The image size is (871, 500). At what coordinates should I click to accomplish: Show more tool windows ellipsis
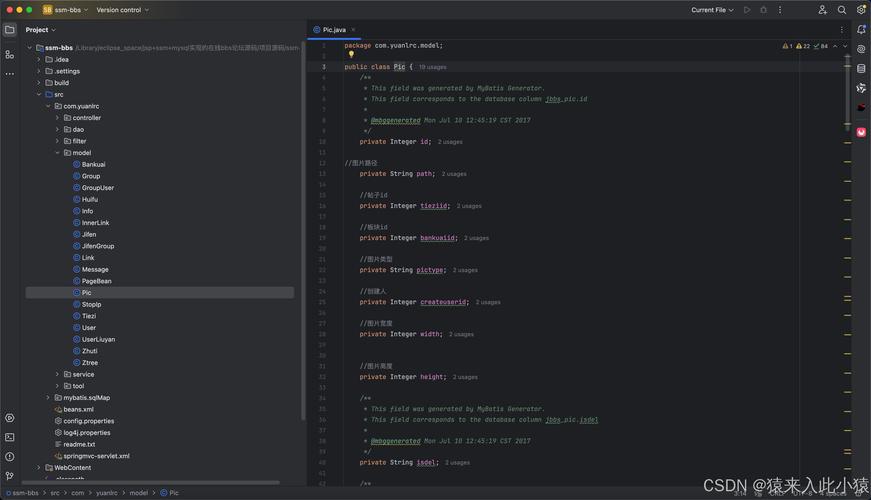click(x=10, y=73)
